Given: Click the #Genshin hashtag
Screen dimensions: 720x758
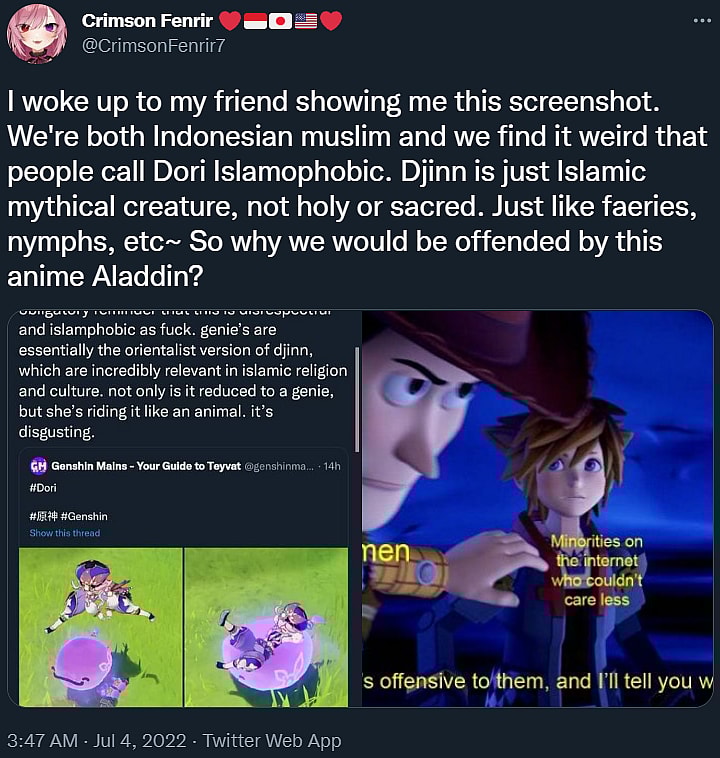Looking at the screenshot, I should point(85,516).
